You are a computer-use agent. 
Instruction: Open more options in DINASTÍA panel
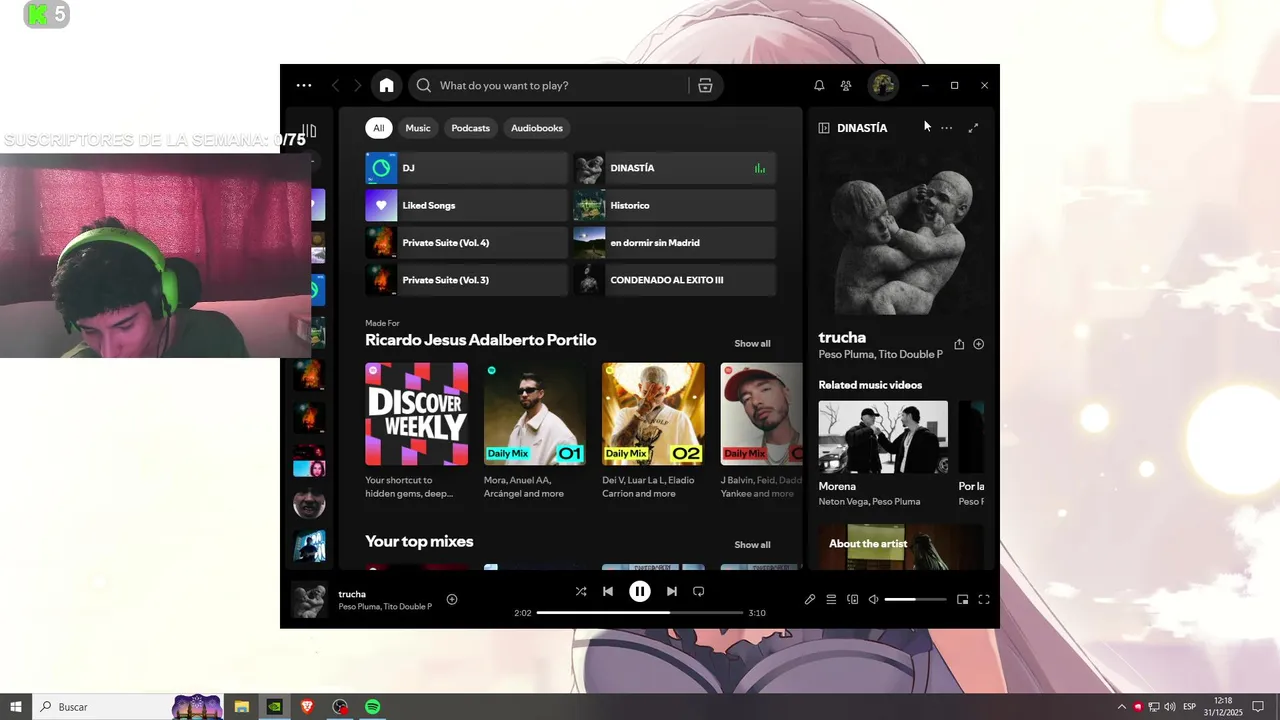tap(946, 128)
